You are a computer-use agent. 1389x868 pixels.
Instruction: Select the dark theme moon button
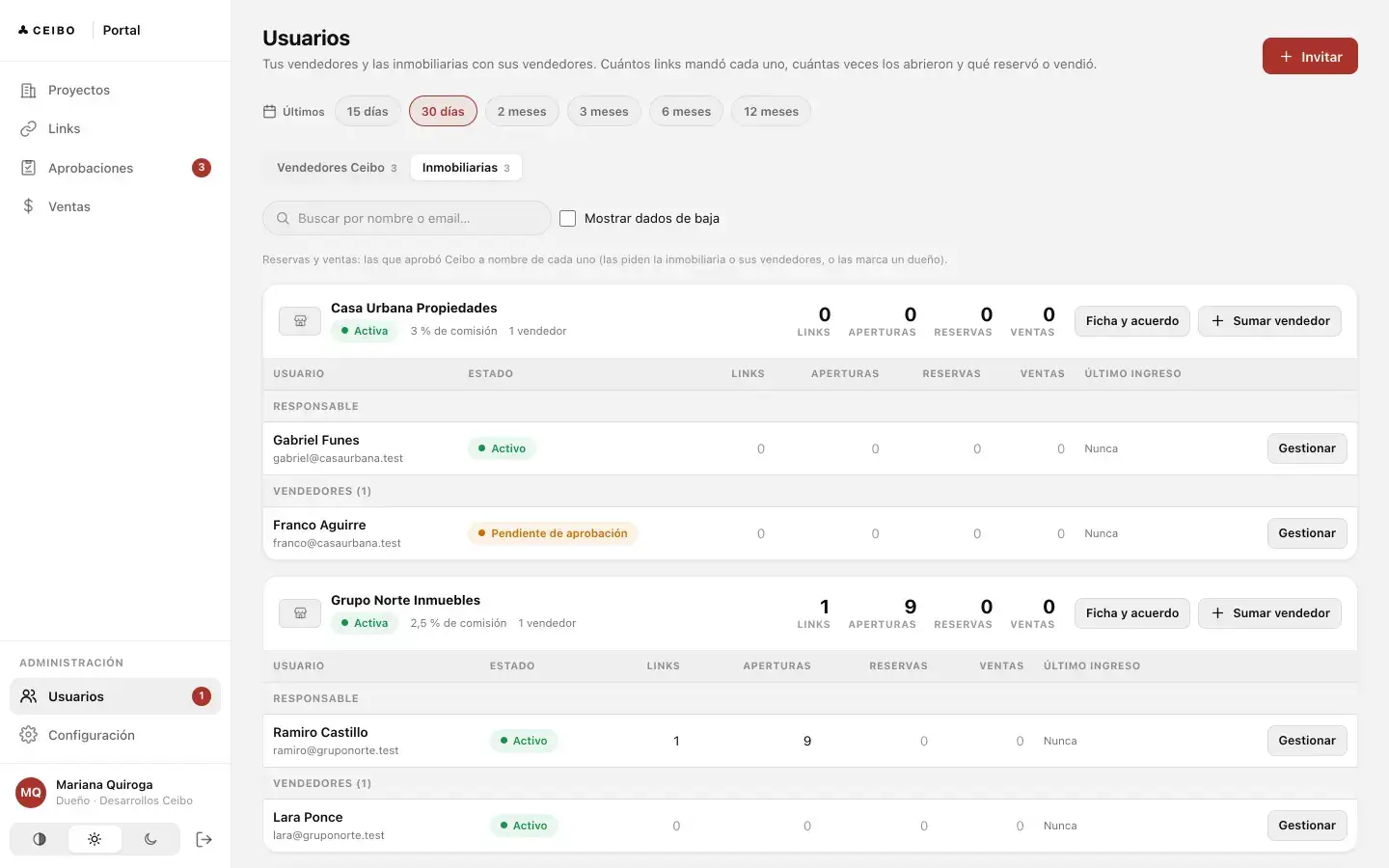tap(150, 839)
